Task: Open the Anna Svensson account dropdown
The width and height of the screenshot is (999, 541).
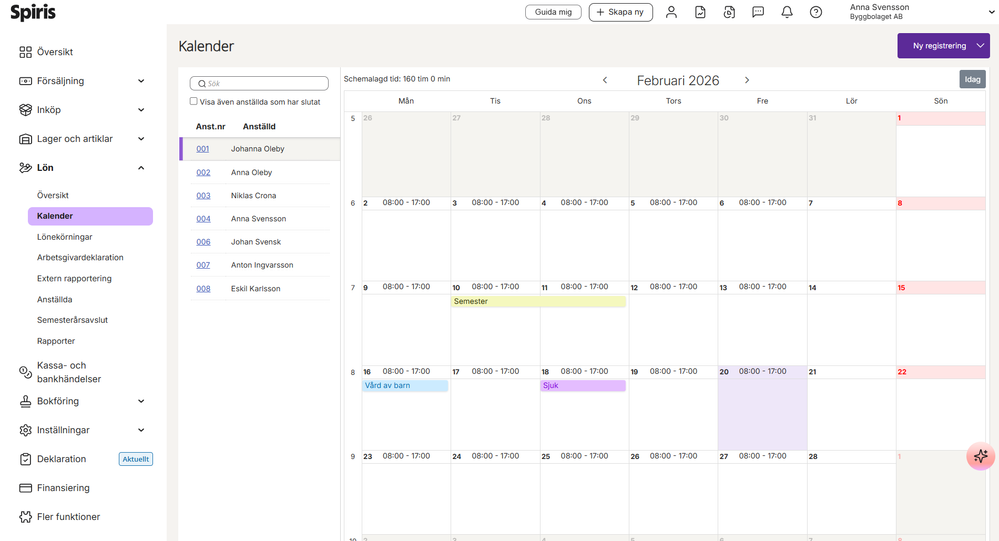Action: point(991,12)
